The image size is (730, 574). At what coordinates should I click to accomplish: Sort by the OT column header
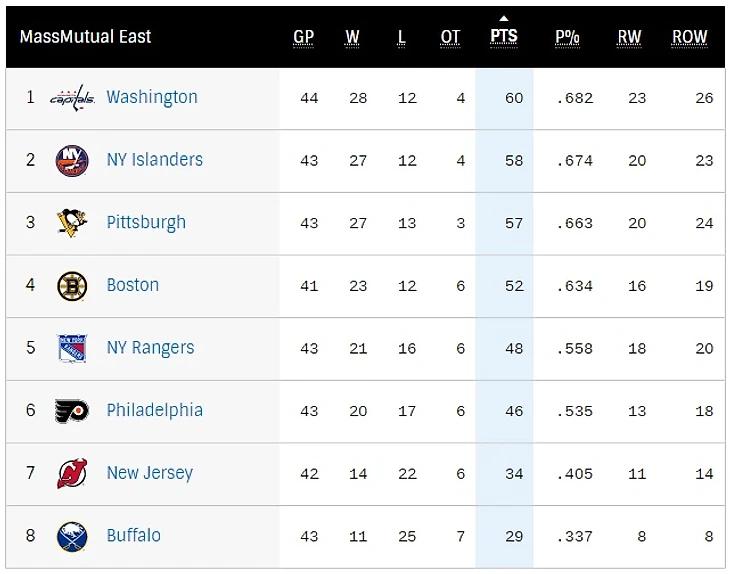(451, 37)
